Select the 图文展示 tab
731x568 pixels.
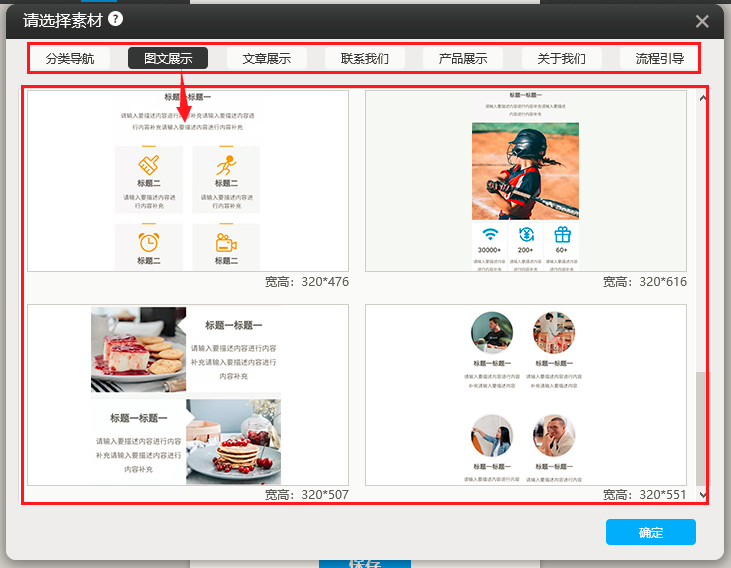coord(168,58)
